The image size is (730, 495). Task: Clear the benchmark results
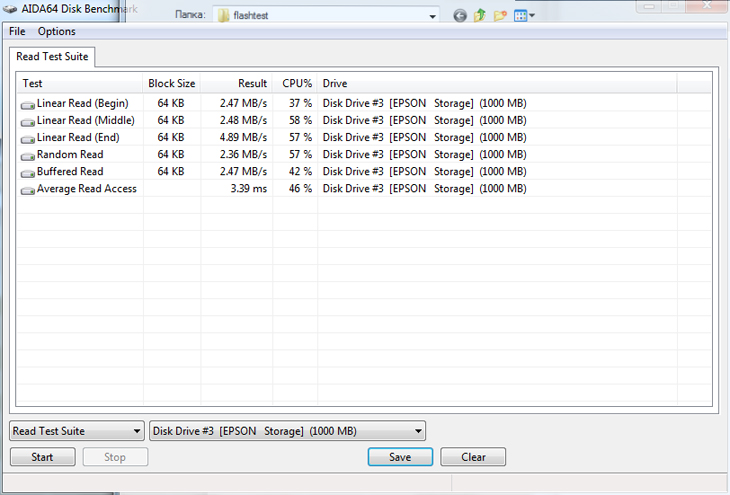(473, 457)
